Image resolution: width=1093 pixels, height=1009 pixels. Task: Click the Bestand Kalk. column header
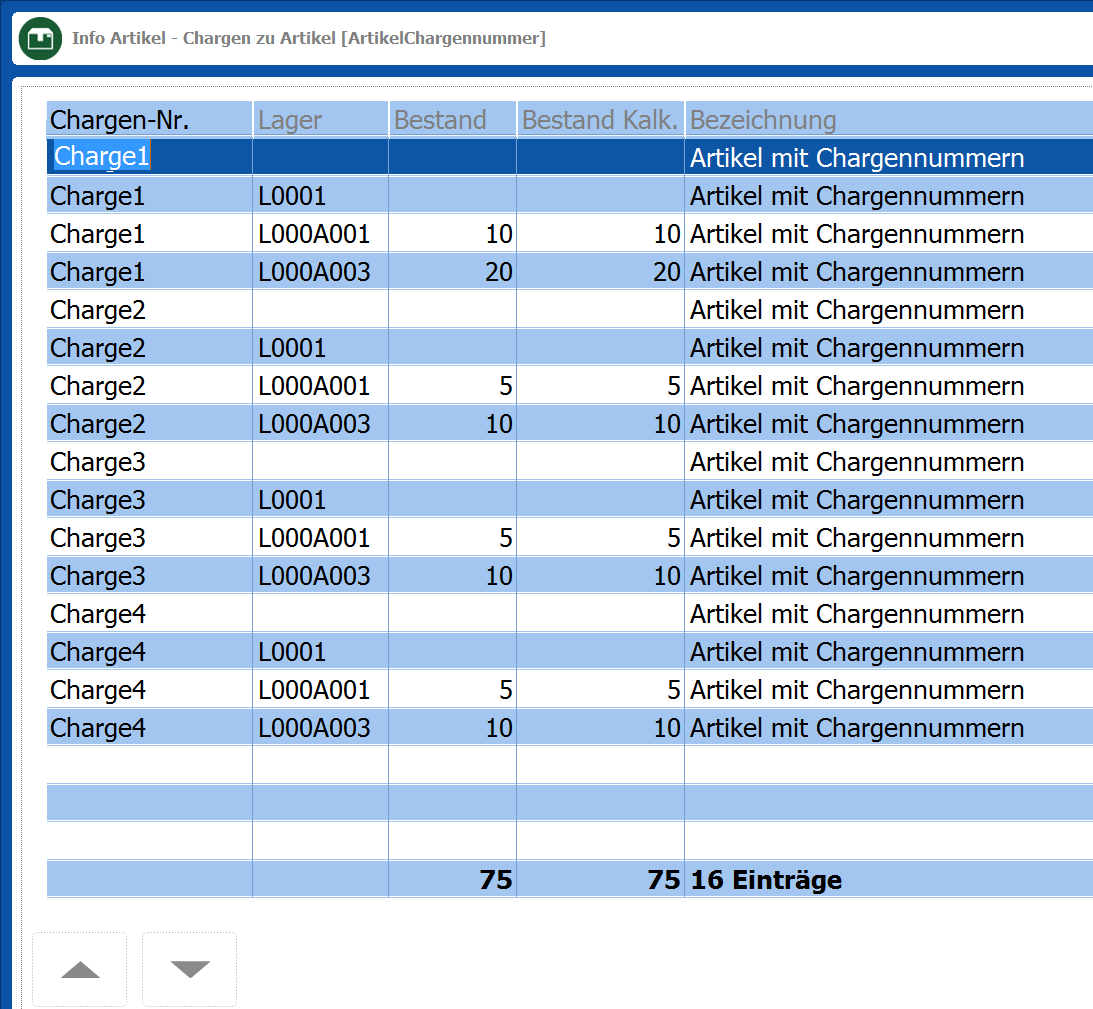pos(600,120)
